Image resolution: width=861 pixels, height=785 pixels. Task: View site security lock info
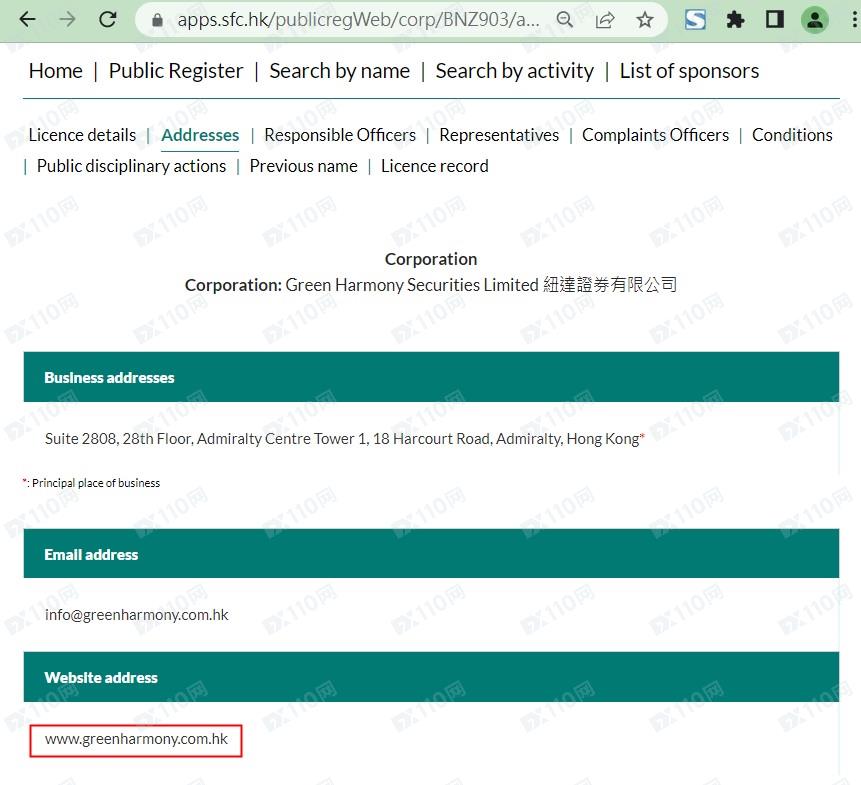click(x=158, y=20)
